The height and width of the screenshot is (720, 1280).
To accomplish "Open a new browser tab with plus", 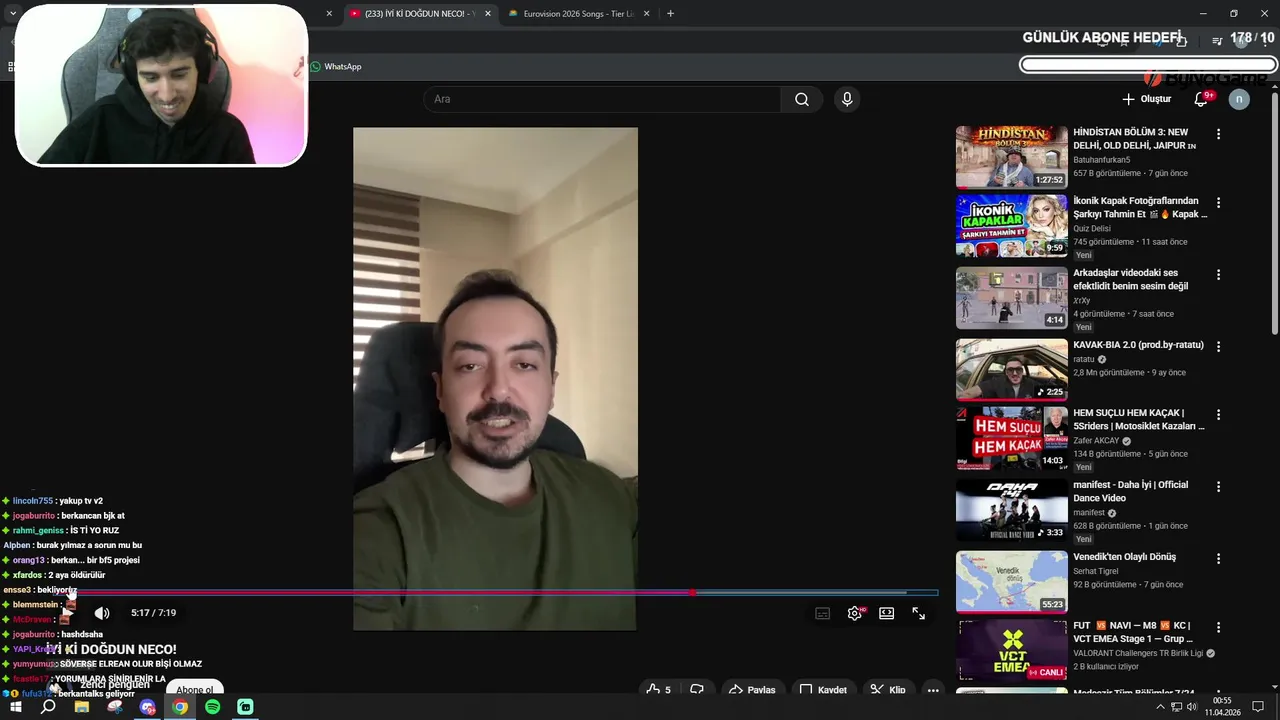I will pos(670,14).
